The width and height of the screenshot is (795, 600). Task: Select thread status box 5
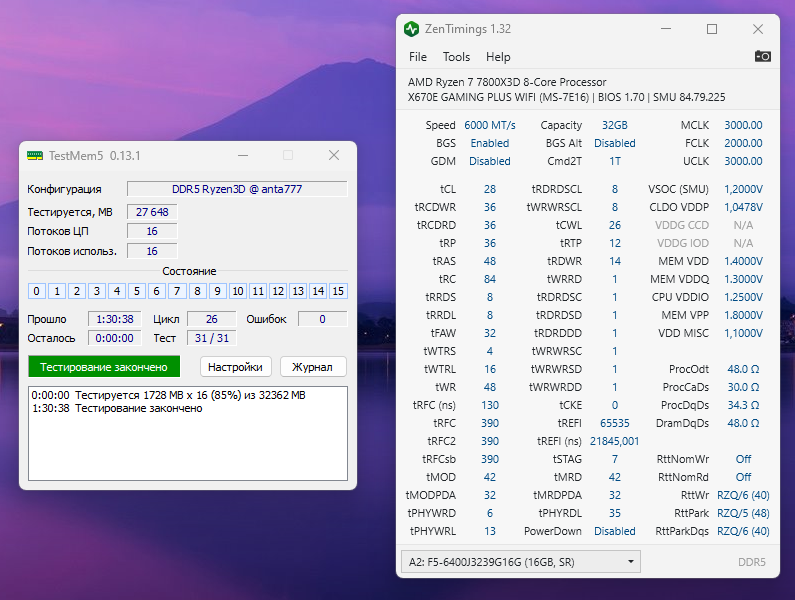coord(137,291)
